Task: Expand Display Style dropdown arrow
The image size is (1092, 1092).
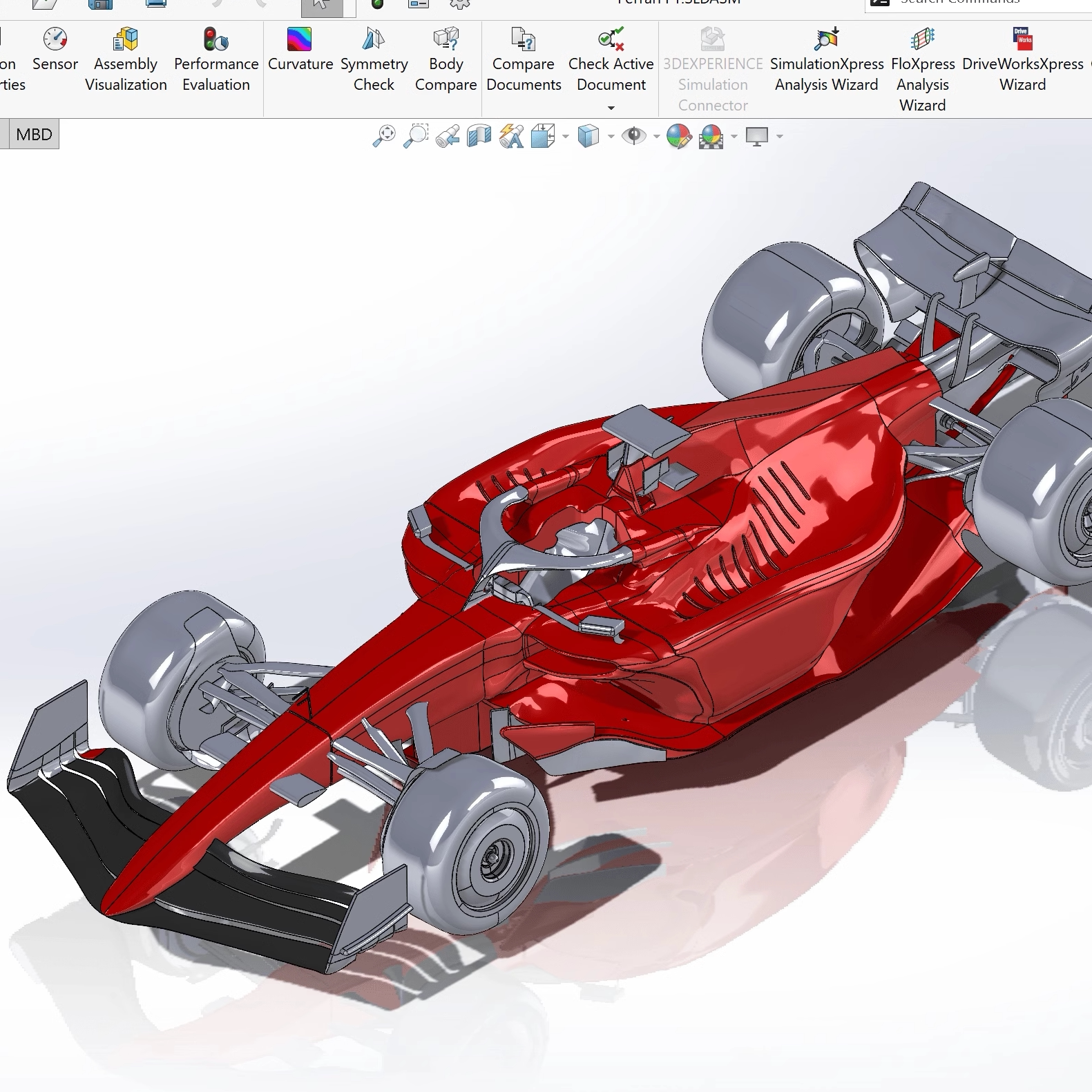Action: pos(611,137)
